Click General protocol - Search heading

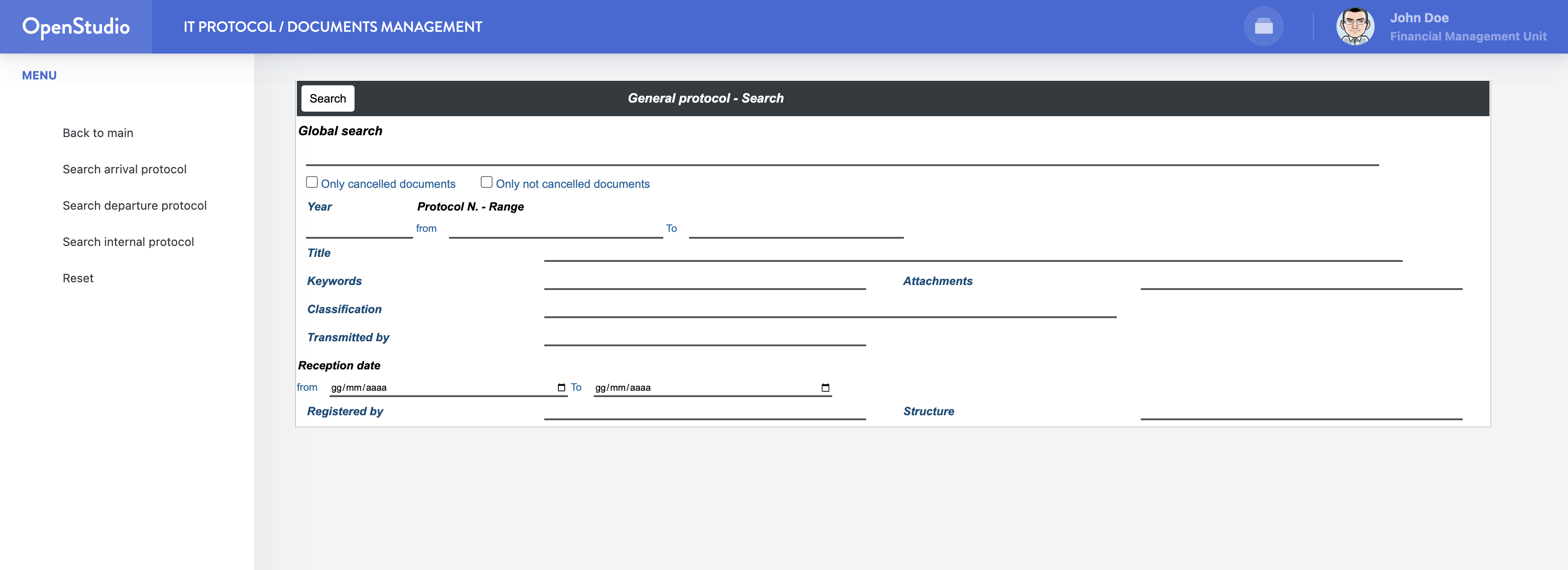tap(705, 98)
